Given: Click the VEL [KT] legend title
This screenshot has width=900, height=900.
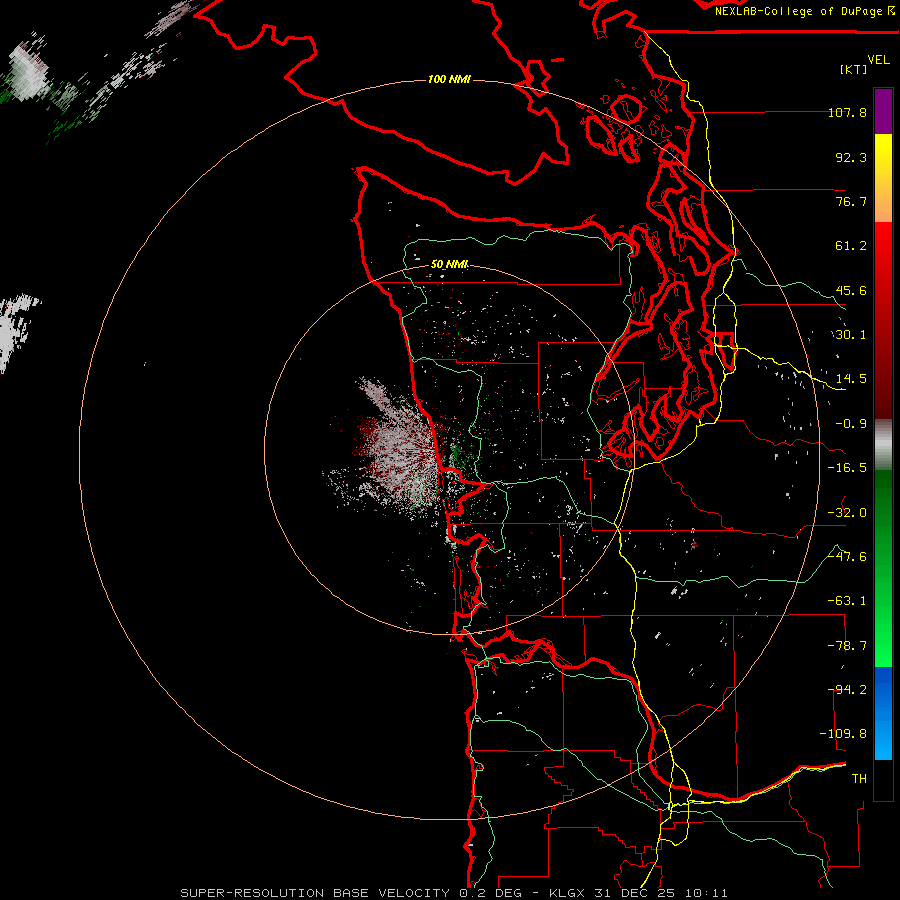Looking at the screenshot, I should point(864,64).
